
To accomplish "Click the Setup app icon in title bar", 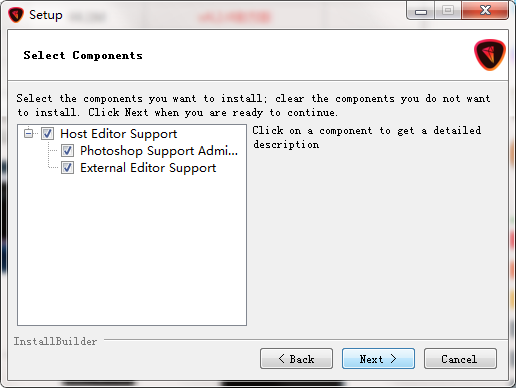I will 16,15.
